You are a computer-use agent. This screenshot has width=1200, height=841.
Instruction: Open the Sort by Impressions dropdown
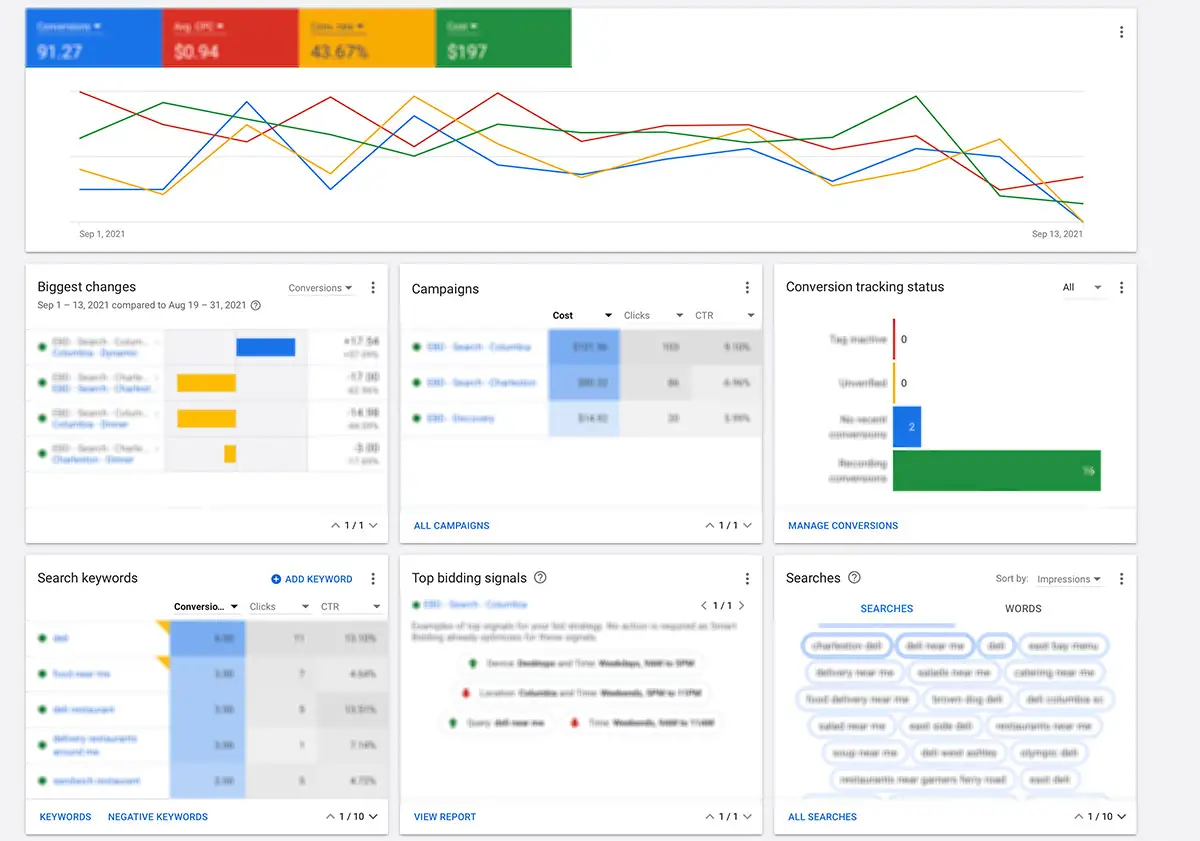point(1070,578)
